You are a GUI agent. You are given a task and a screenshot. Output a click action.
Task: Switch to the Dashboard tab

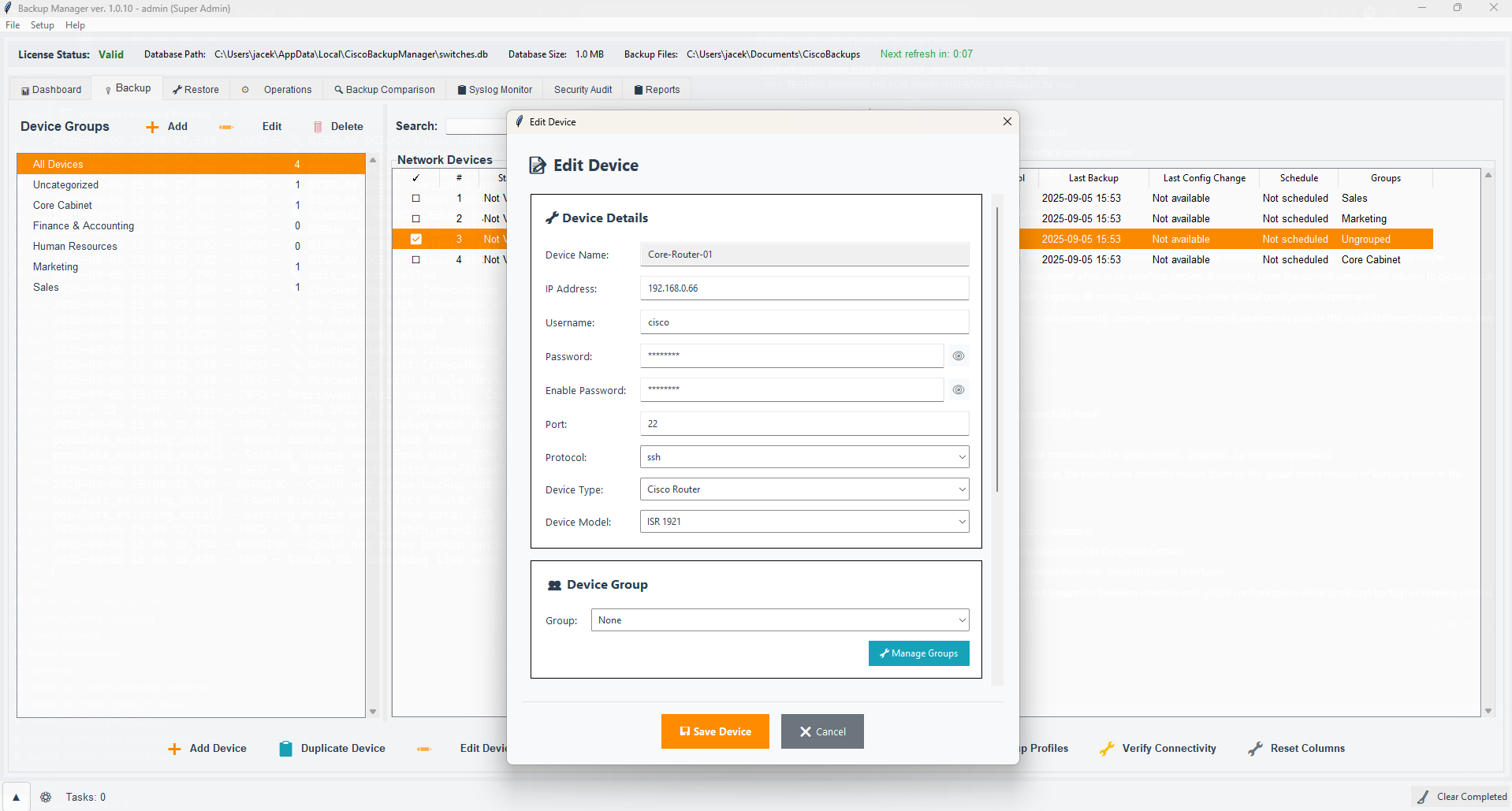pyautogui.click(x=51, y=90)
